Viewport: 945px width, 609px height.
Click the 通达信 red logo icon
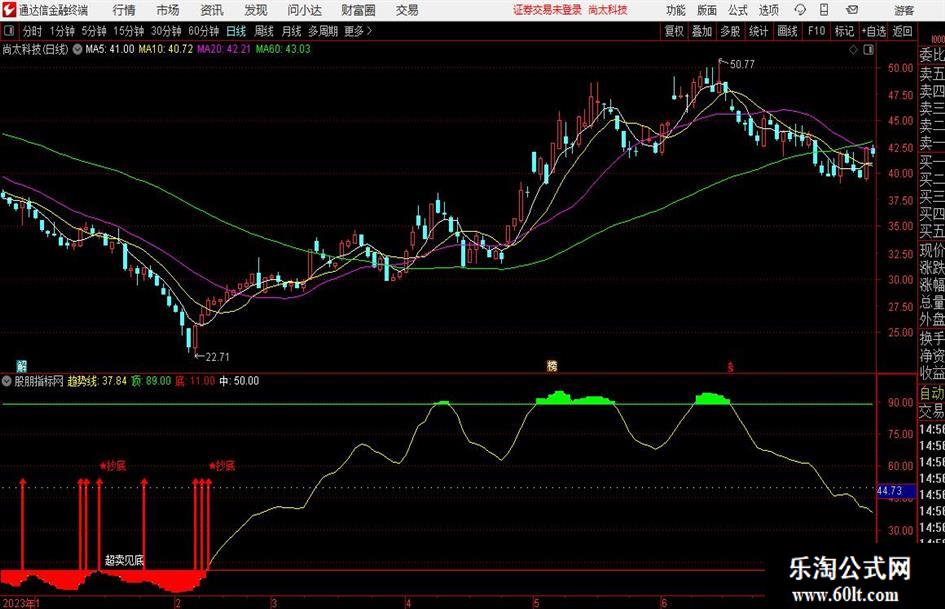point(9,10)
